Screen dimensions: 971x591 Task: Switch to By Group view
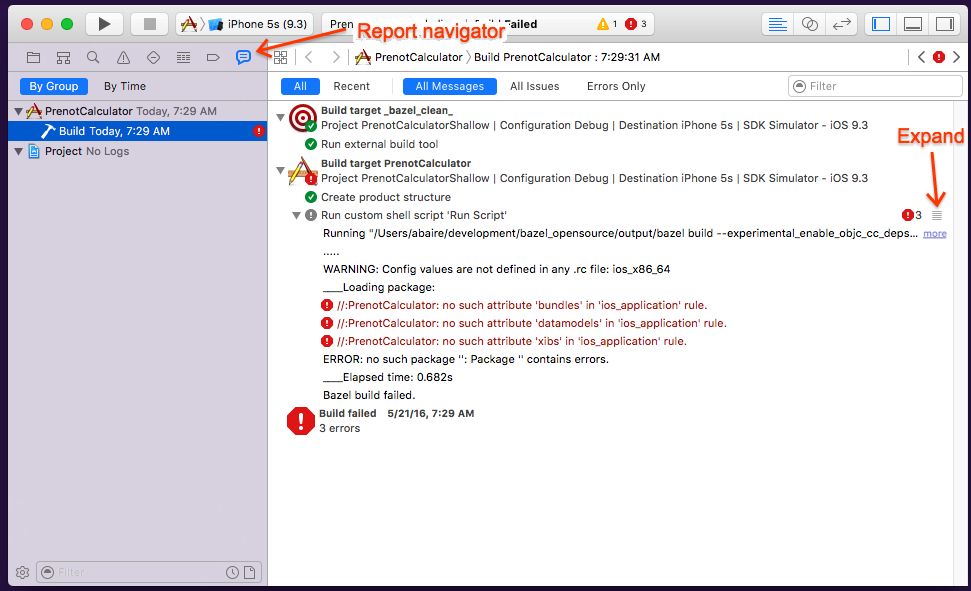(x=54, y=86)
